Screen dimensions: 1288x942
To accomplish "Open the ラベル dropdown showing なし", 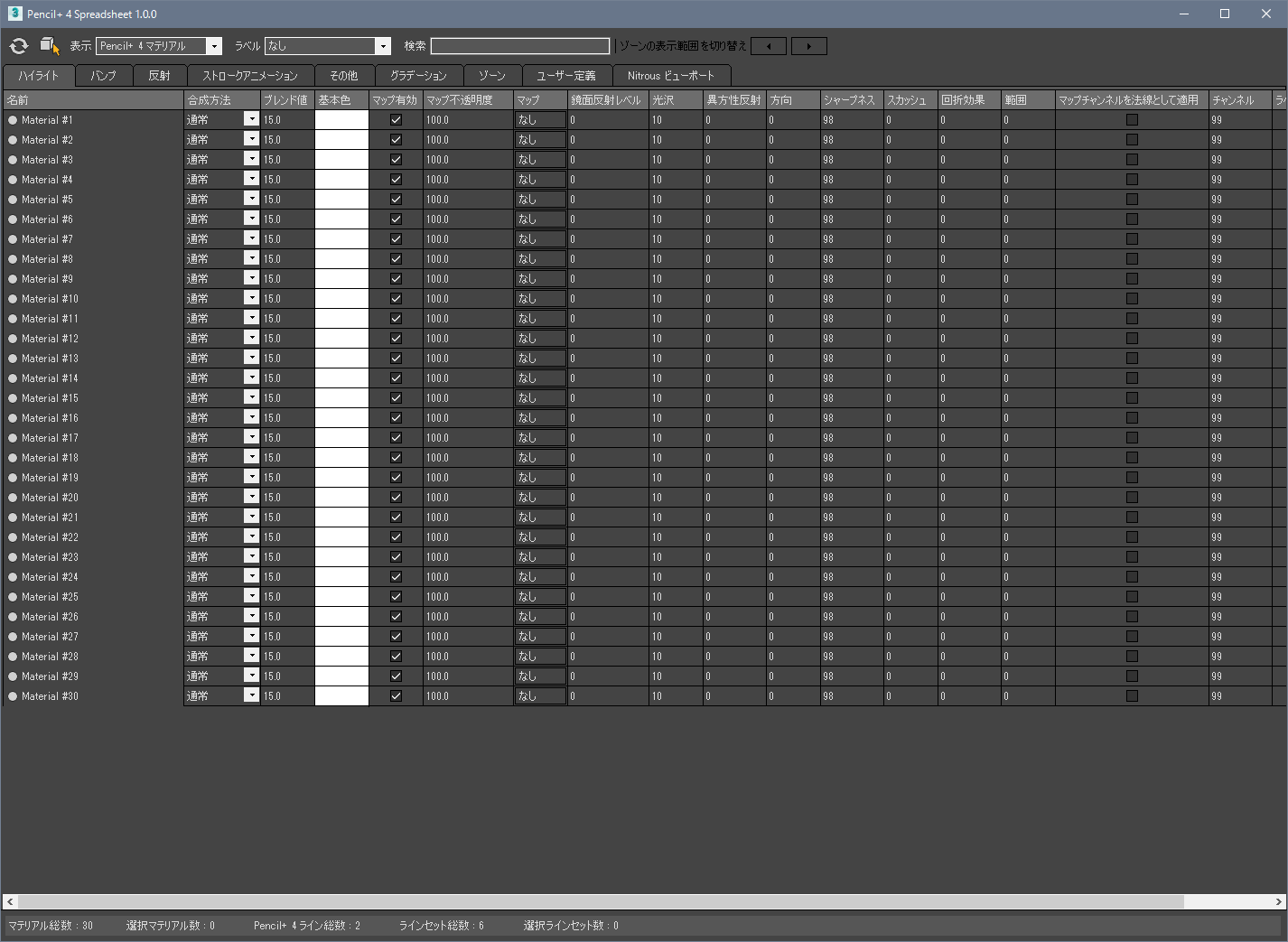I will pyautogui.click(x=383, y=45).
